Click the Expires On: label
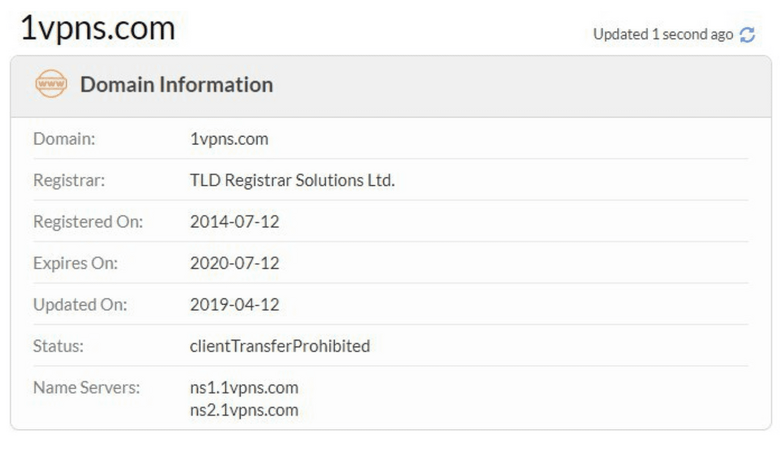This screenshot has width=780, height=450. click(75, 263)
